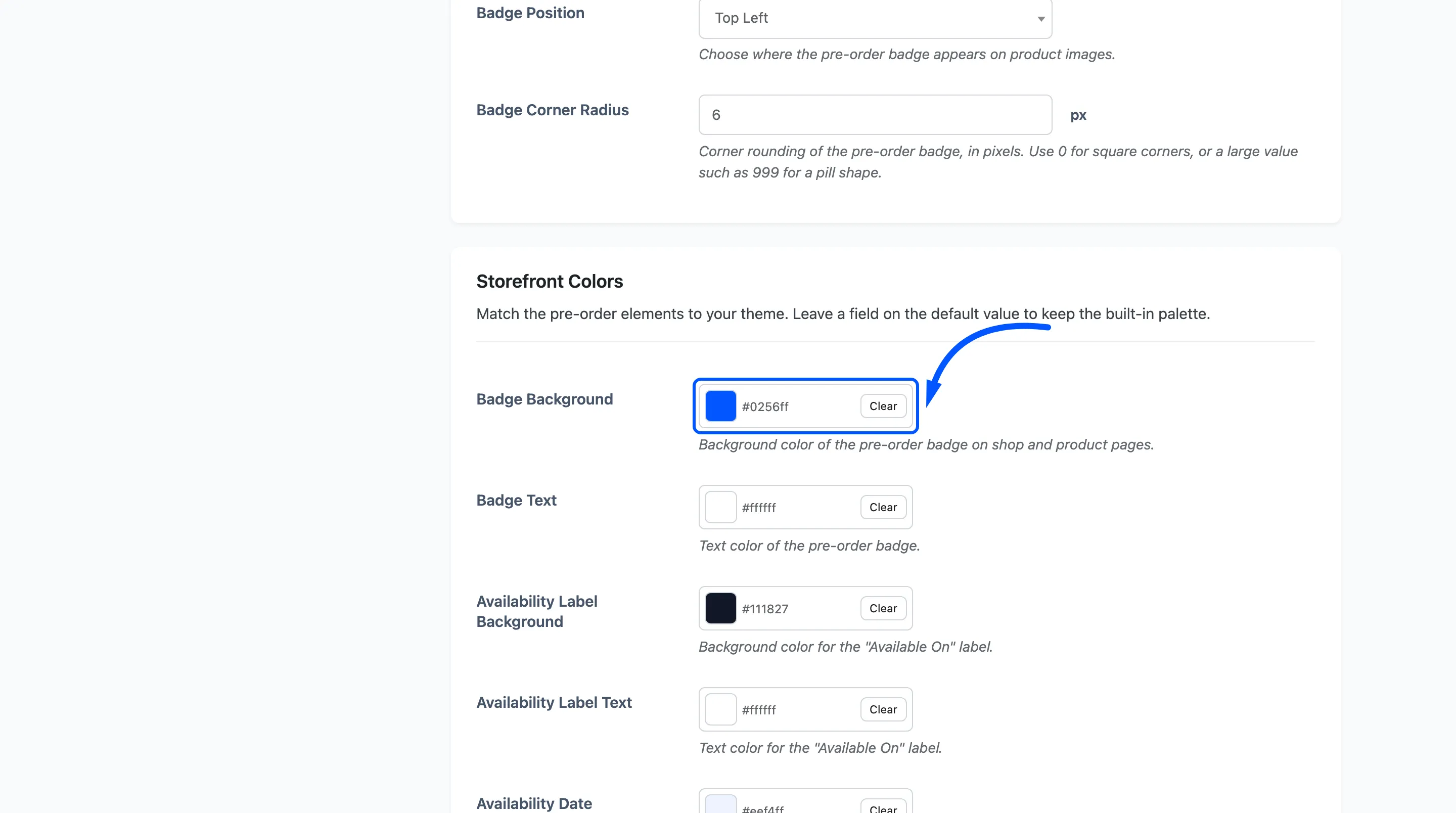1456x813 pixels.
Task: Clear the Availability Label Text color
Action: (883, 709)
